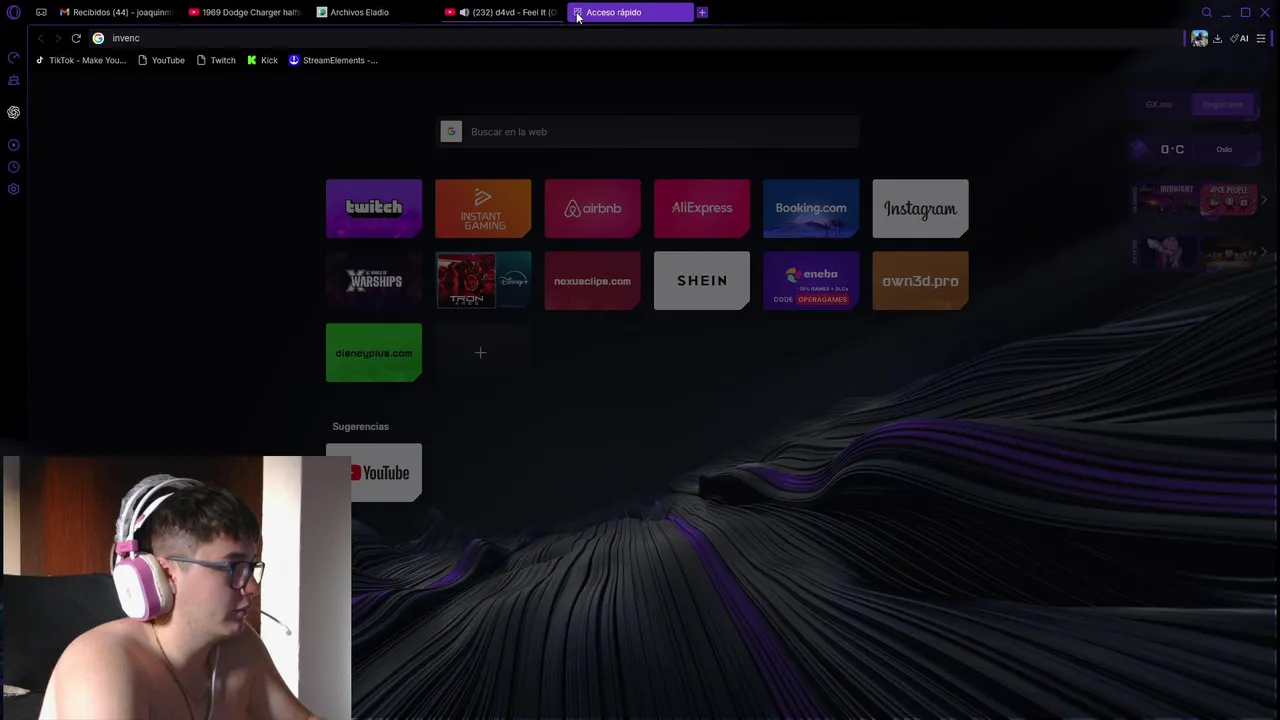Open the disneyplus.com speed dial tile
The image size is (1280, 720).
point(374,353)
